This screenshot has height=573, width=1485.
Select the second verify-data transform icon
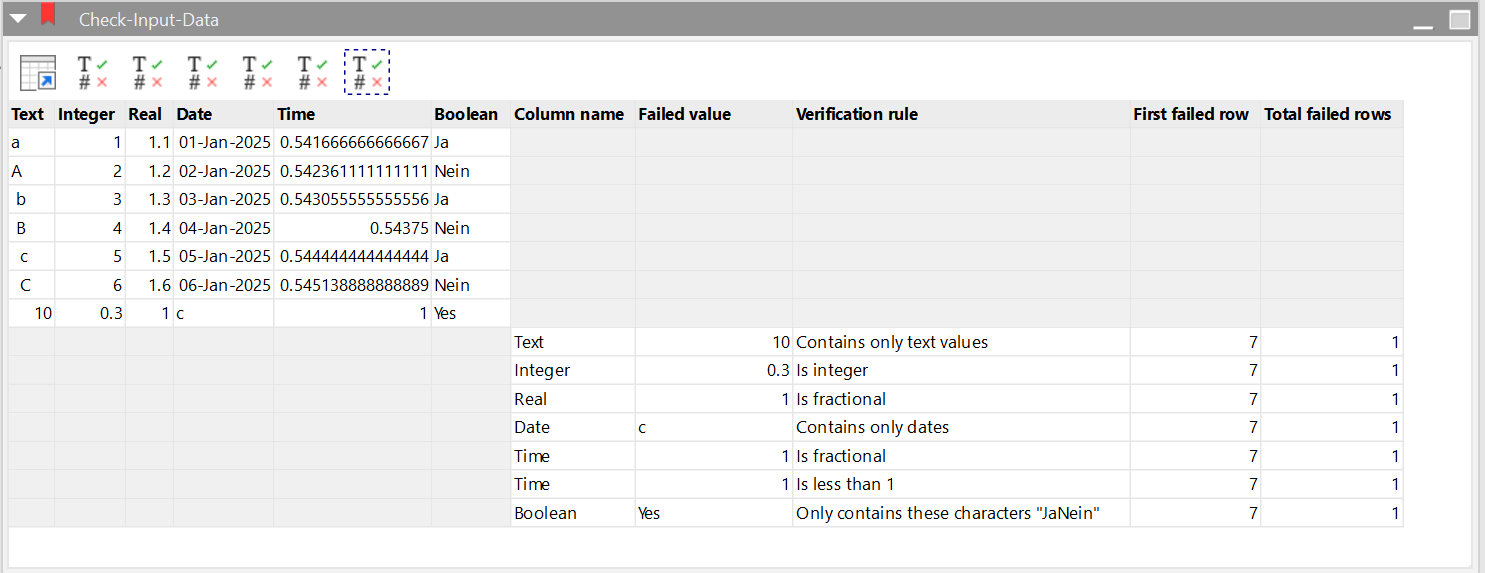[x=148, y=72]
